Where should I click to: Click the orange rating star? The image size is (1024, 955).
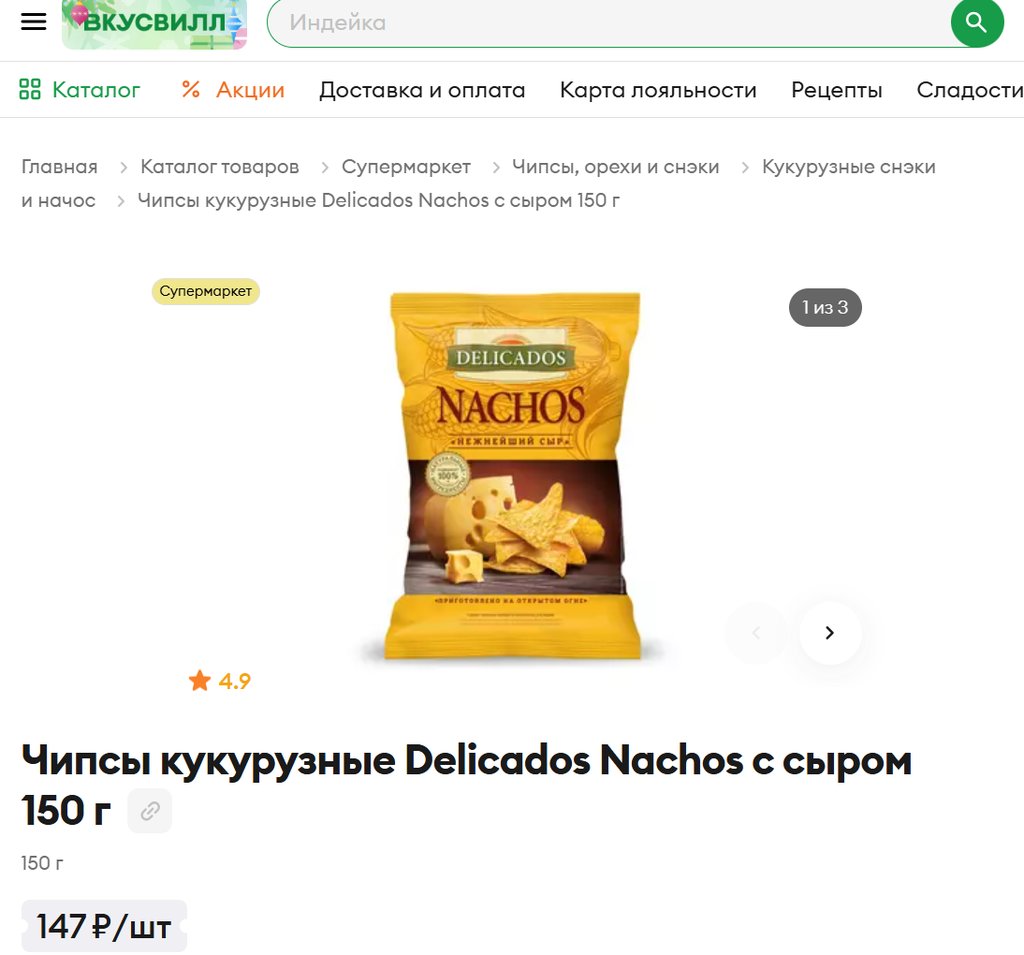[x=200, y=681]
